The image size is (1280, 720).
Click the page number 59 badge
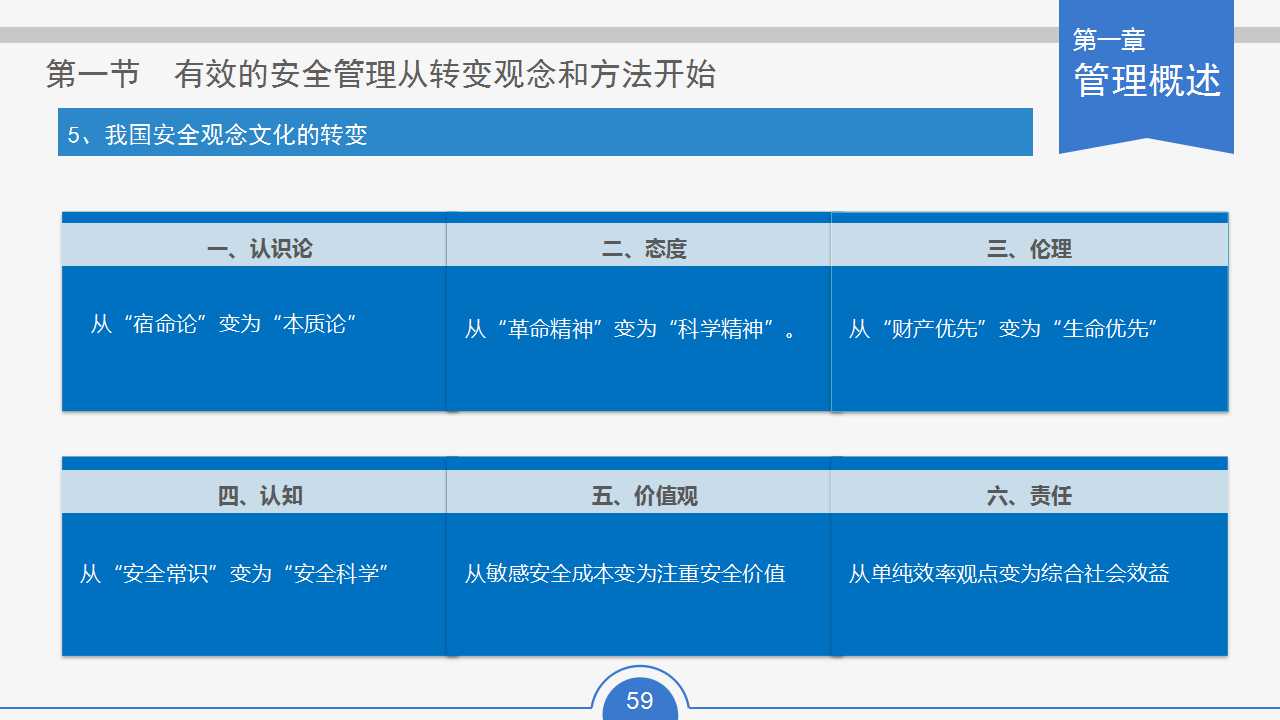[x=640, y=700]
